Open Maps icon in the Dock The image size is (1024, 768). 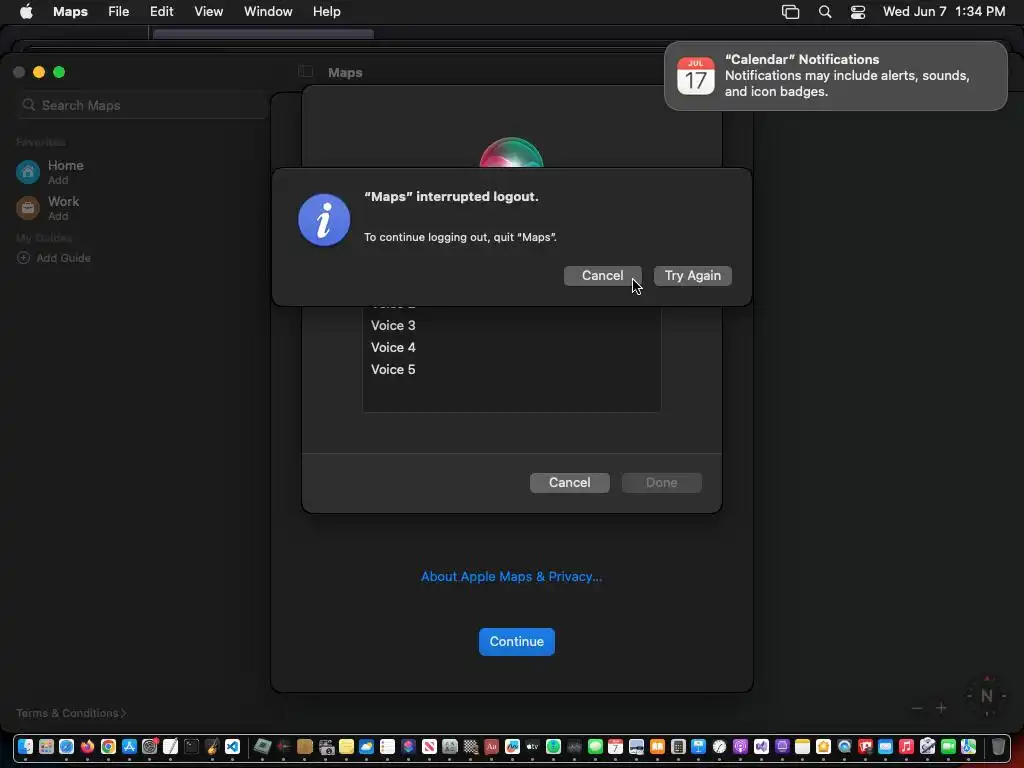tap(968, 746)
